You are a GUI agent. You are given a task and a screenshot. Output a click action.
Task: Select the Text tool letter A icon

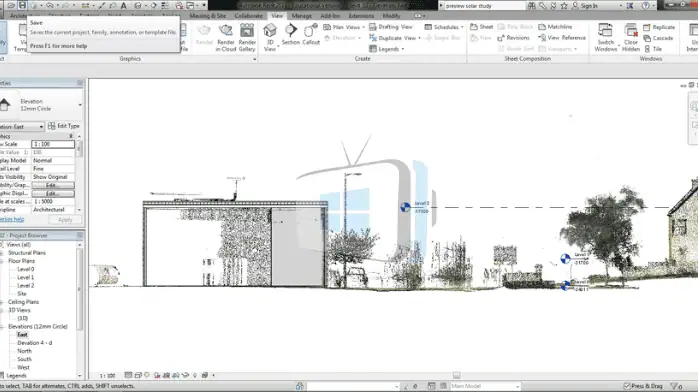(x=124, y=5)
